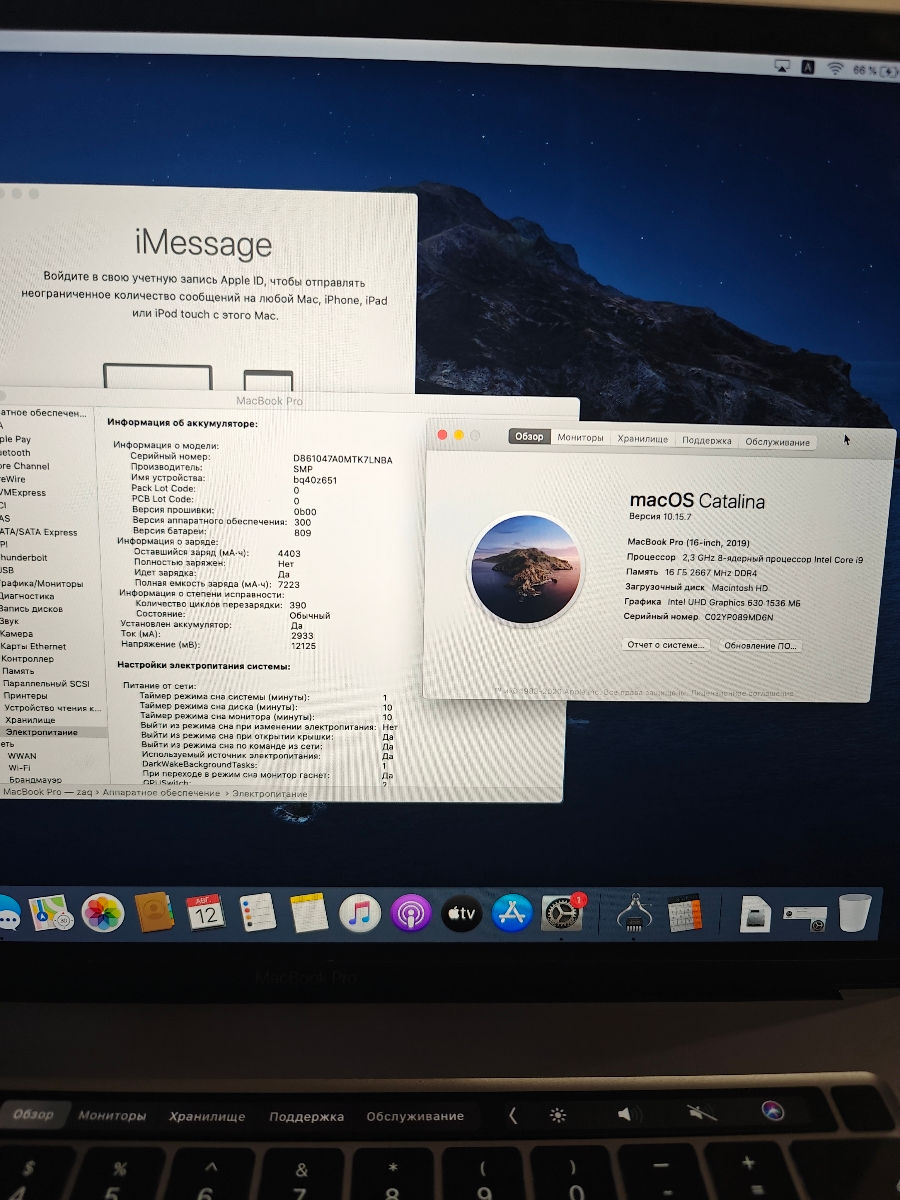Open Notes app in the Dock
Image resolution: width=900 pixels, height=1200 pixels.
(309, 913)
